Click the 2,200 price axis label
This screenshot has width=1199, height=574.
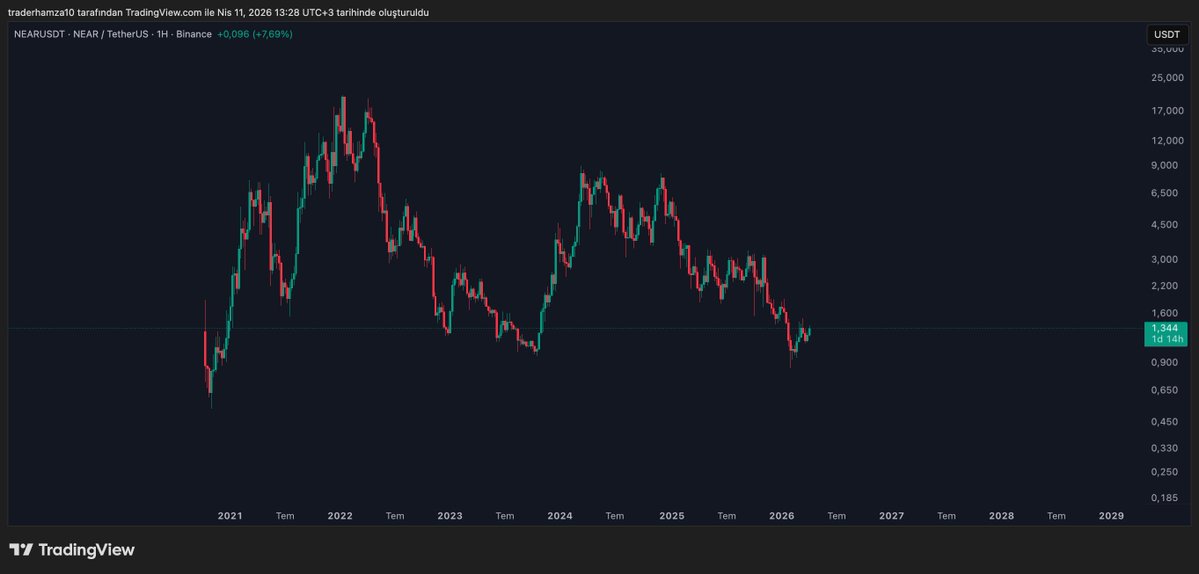pos(1167,286)
